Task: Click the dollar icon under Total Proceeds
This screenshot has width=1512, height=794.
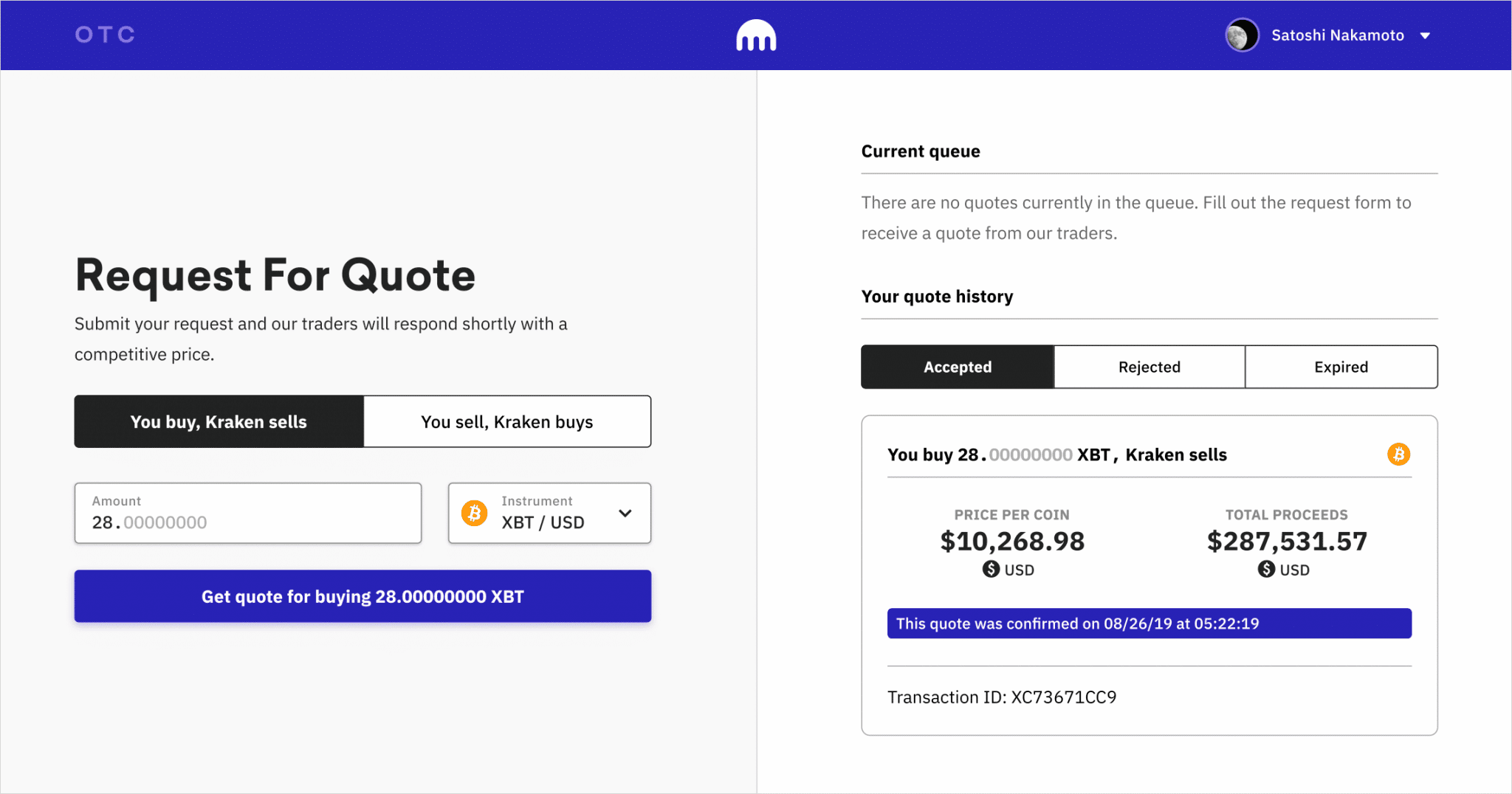Action: [1266, 569]
